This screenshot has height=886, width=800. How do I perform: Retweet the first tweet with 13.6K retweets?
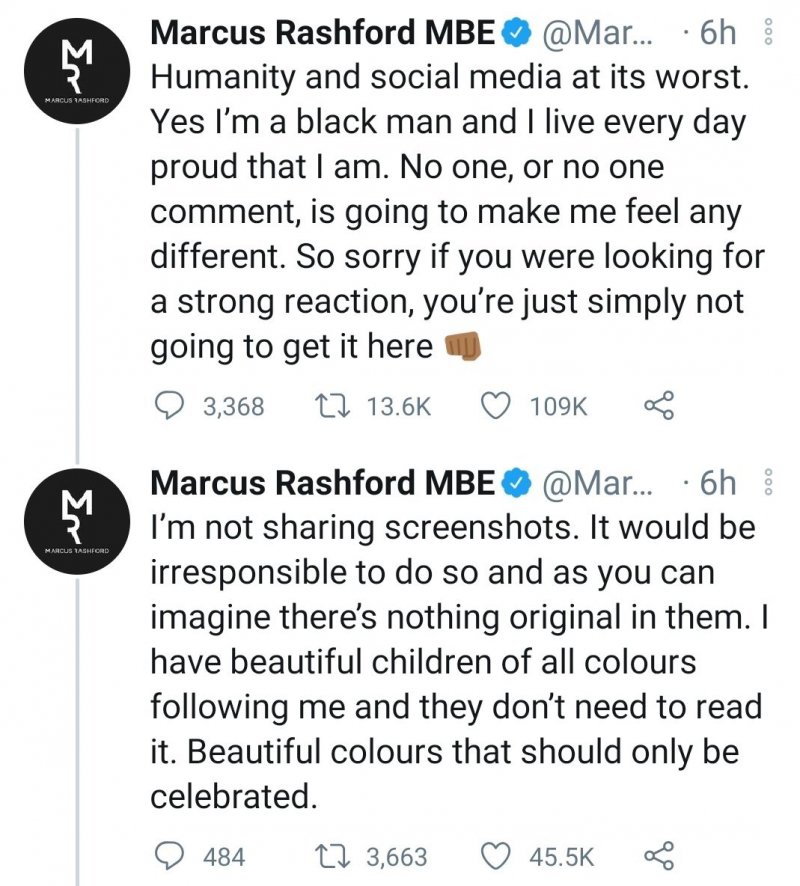326,406
